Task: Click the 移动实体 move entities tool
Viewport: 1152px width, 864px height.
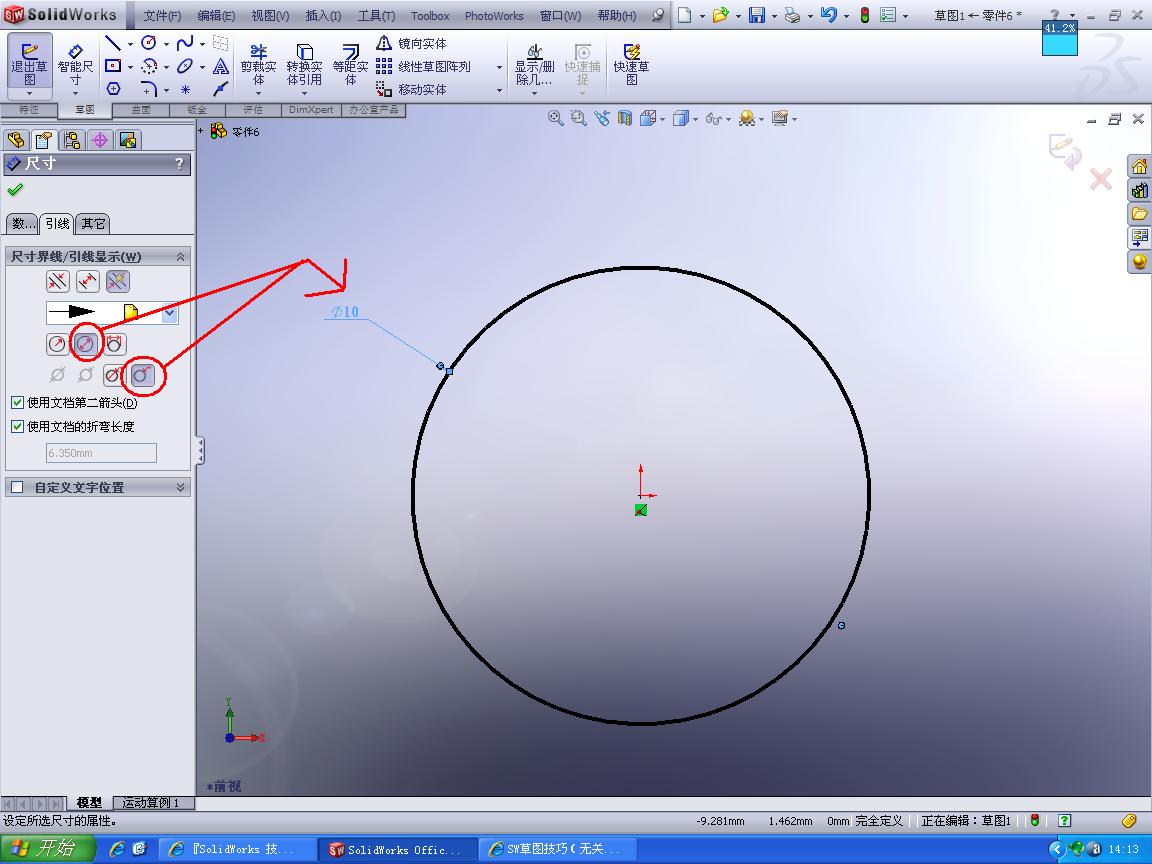Action: coord(411,89)
